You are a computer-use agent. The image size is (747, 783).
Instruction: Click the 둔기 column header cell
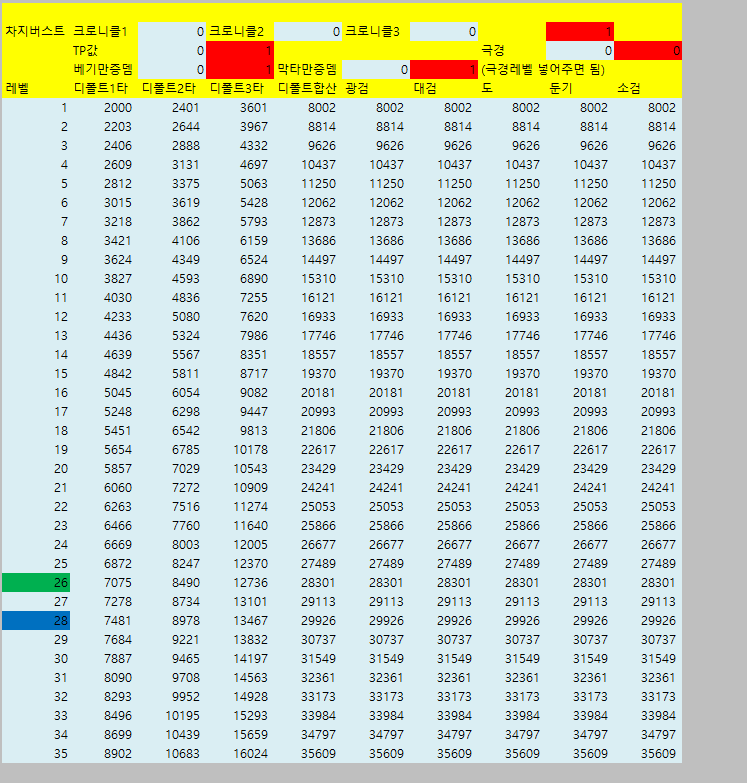click(x=579, y=88)
